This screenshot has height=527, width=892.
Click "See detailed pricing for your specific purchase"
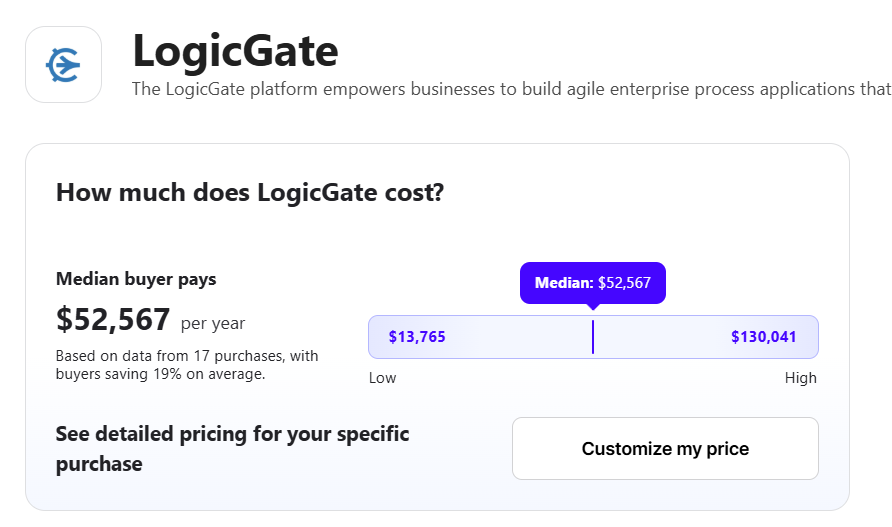(x=232, y=449)
